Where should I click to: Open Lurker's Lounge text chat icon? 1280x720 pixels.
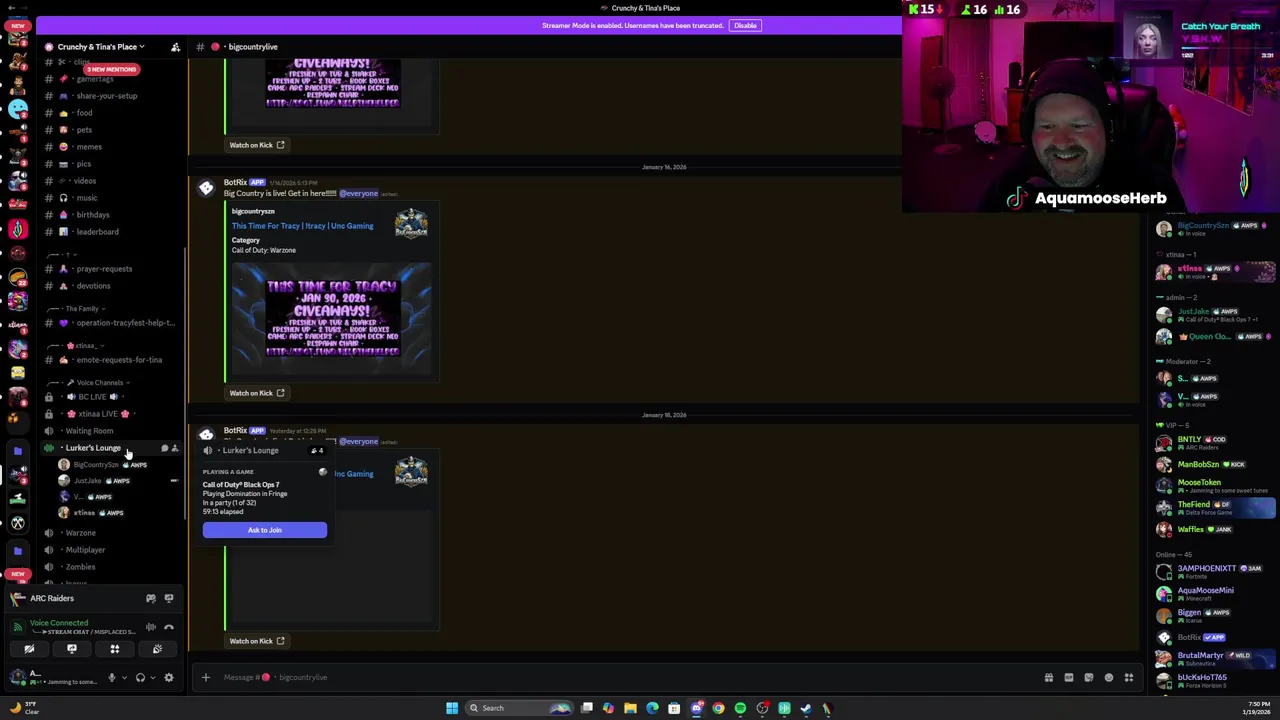[164, 448]
